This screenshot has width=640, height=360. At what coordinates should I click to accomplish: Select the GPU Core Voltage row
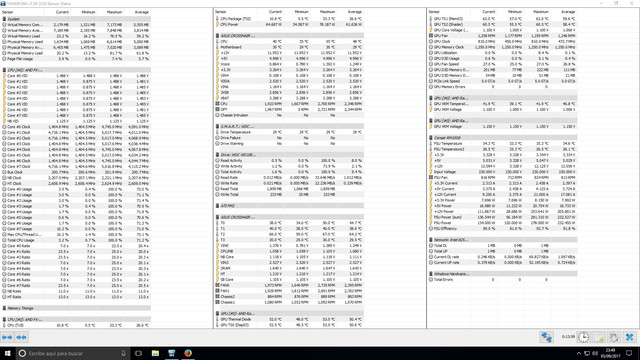(502, 30)
